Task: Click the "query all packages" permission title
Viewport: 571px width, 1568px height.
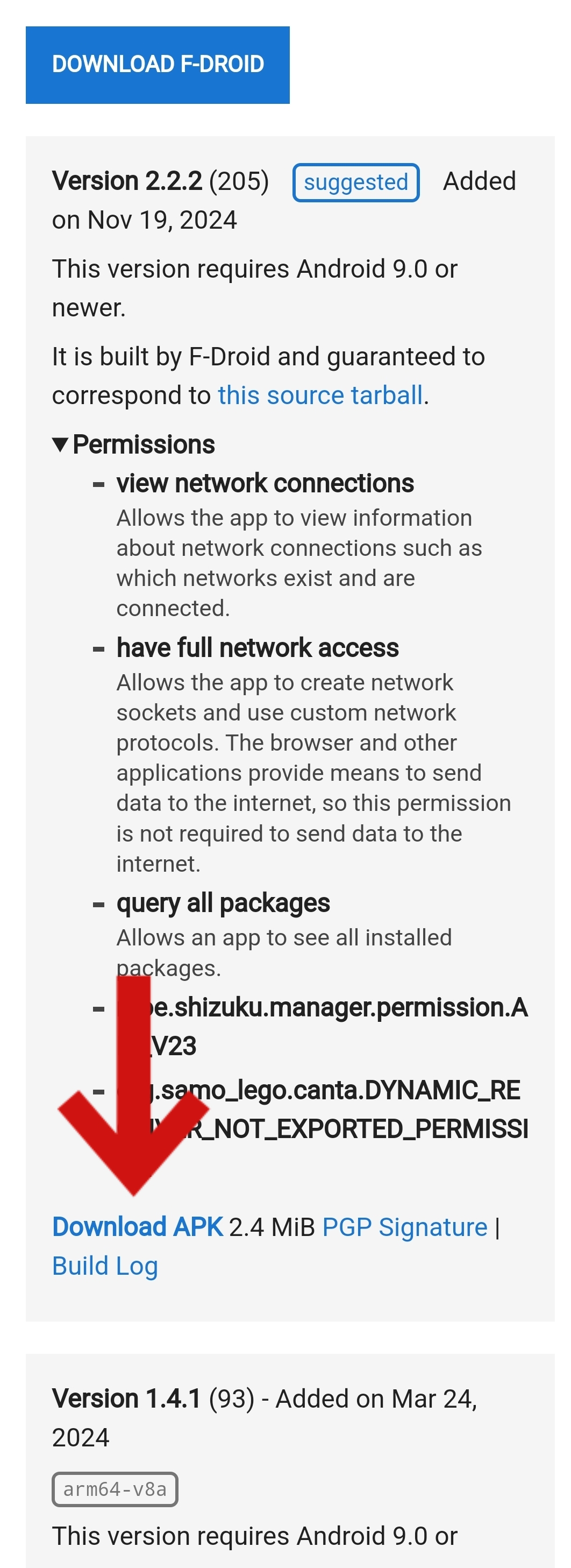Action: [x=223, y=903]
